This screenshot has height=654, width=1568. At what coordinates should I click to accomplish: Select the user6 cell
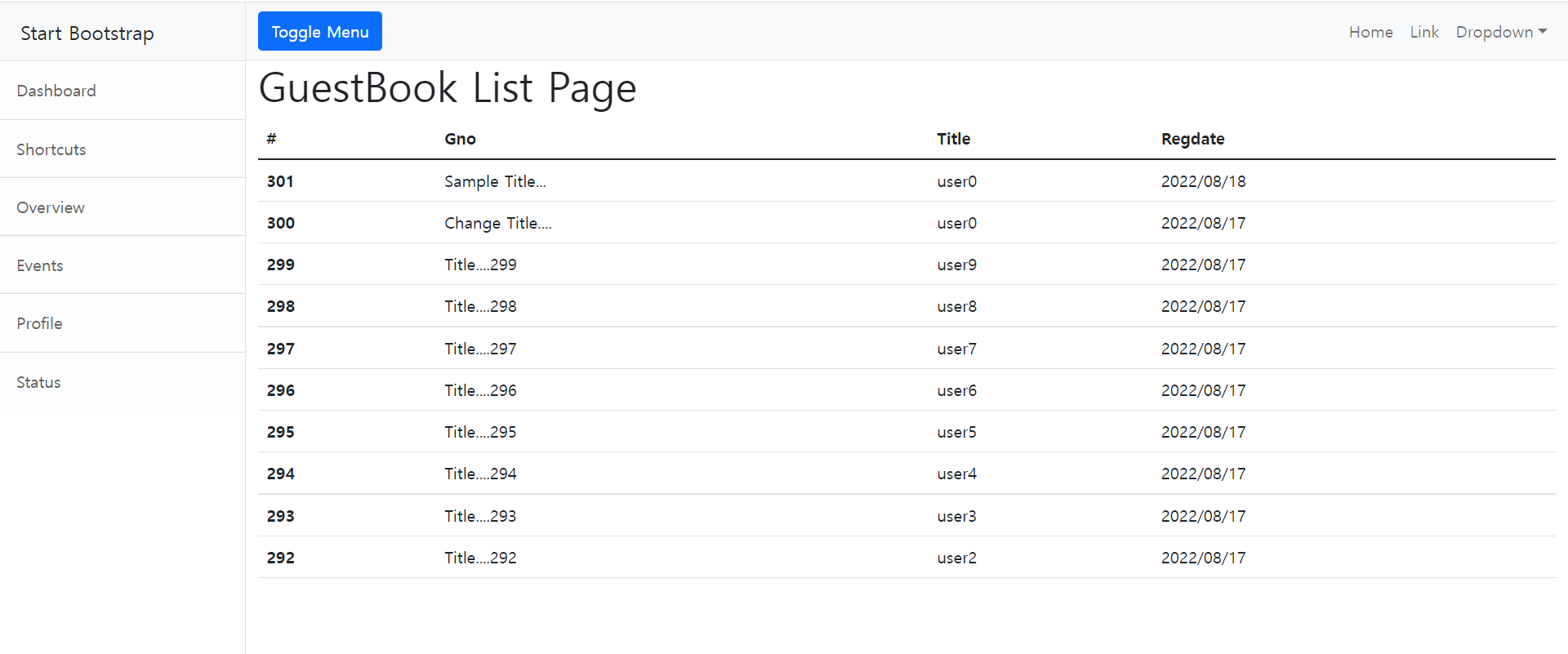click(956, 390)
